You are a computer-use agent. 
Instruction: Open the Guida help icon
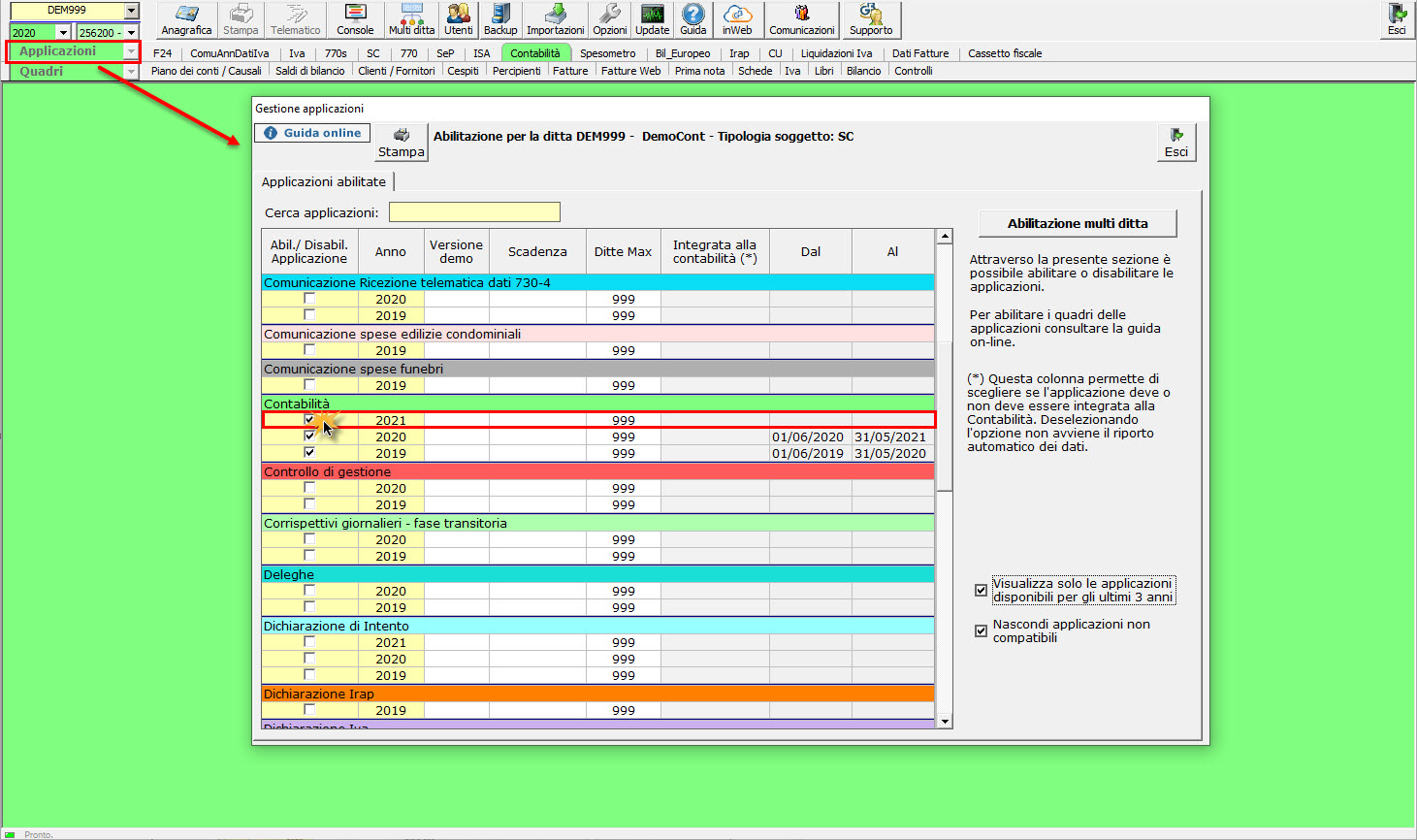(693, 19)
